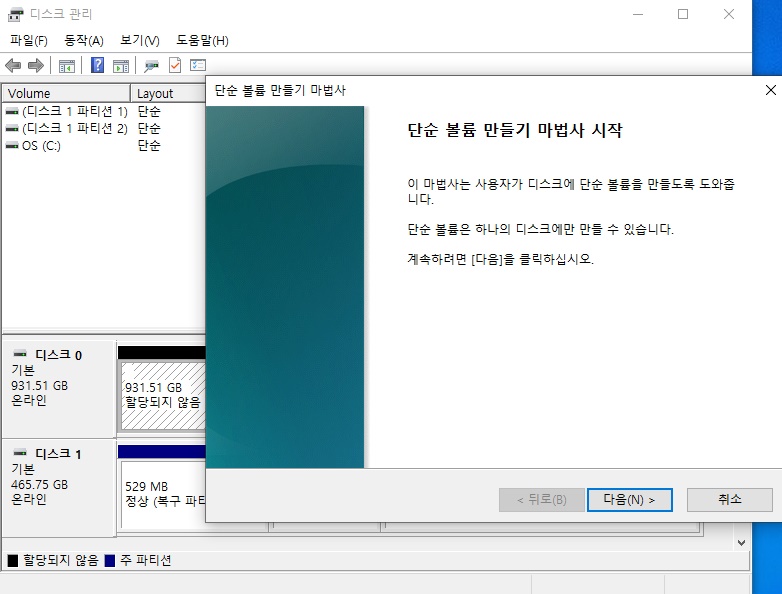Viewport: 782px width, 594px height.
Task: Click the scroll-down arrow in disk pane
Action: (742, 543)
